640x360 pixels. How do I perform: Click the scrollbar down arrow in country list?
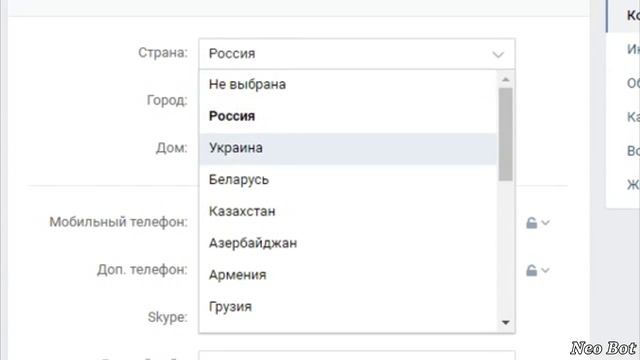(505, 323)
